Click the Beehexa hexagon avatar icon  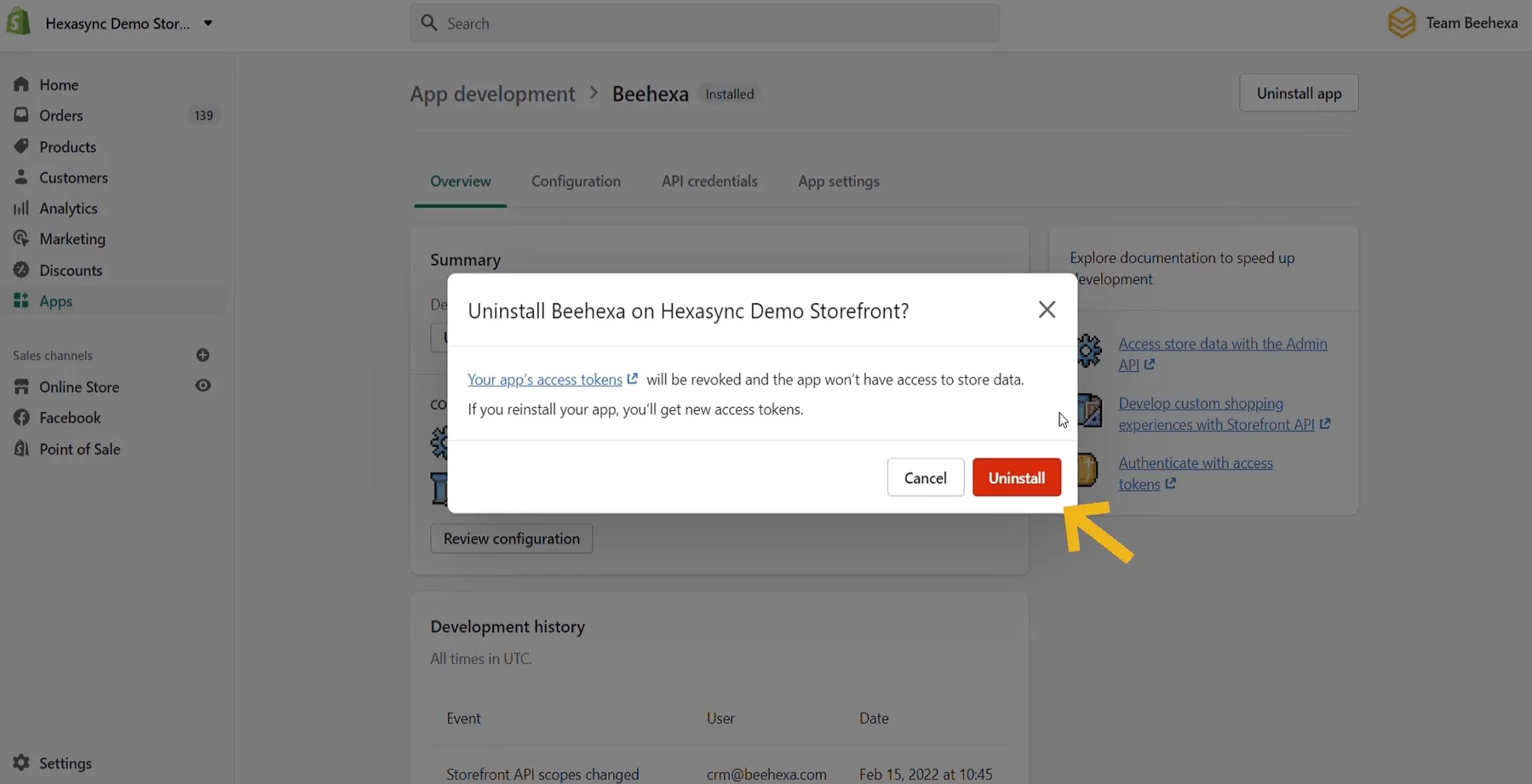click(1402, 23)
